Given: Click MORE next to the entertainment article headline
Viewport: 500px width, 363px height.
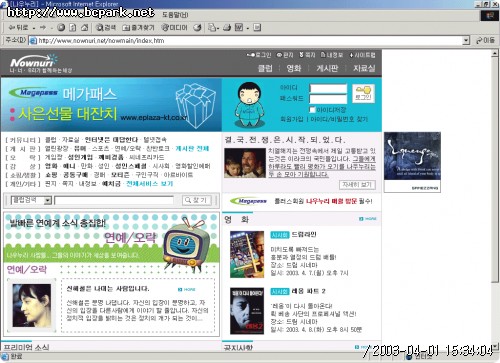Looking at the screenshot, I should [x=187, y=289].
